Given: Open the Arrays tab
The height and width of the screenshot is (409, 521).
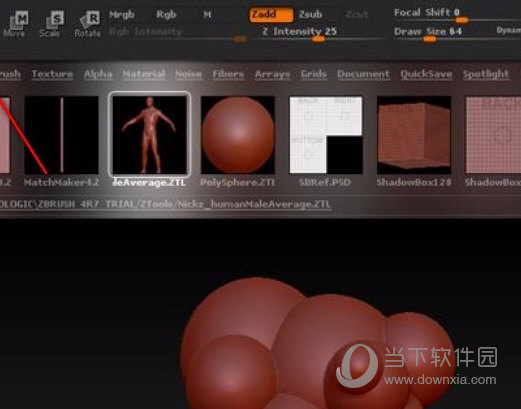Looking at the screenshot, I should click(x=272, y=74).
